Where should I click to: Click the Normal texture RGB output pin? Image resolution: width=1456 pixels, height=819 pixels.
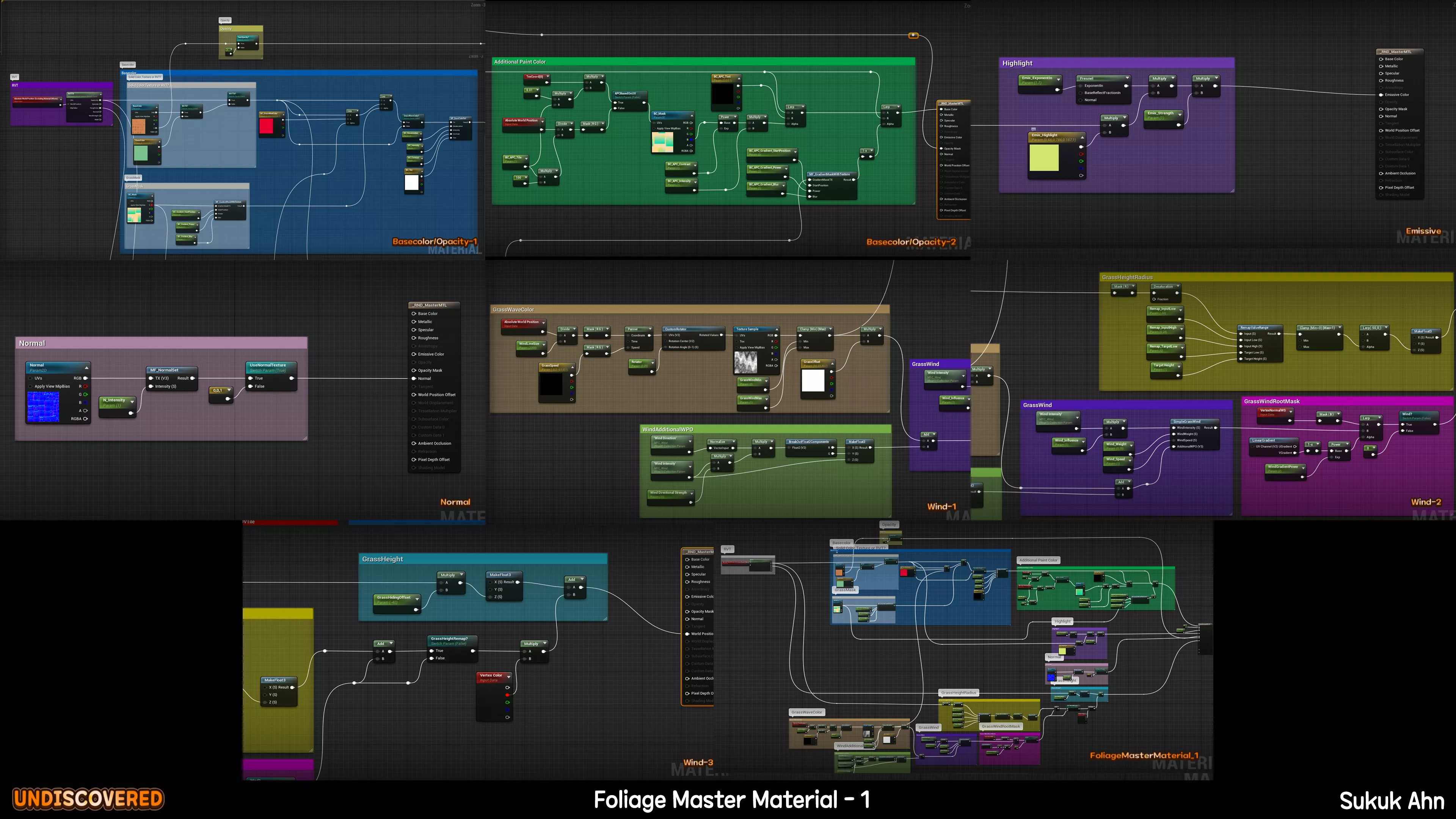[x=85, y=378]
